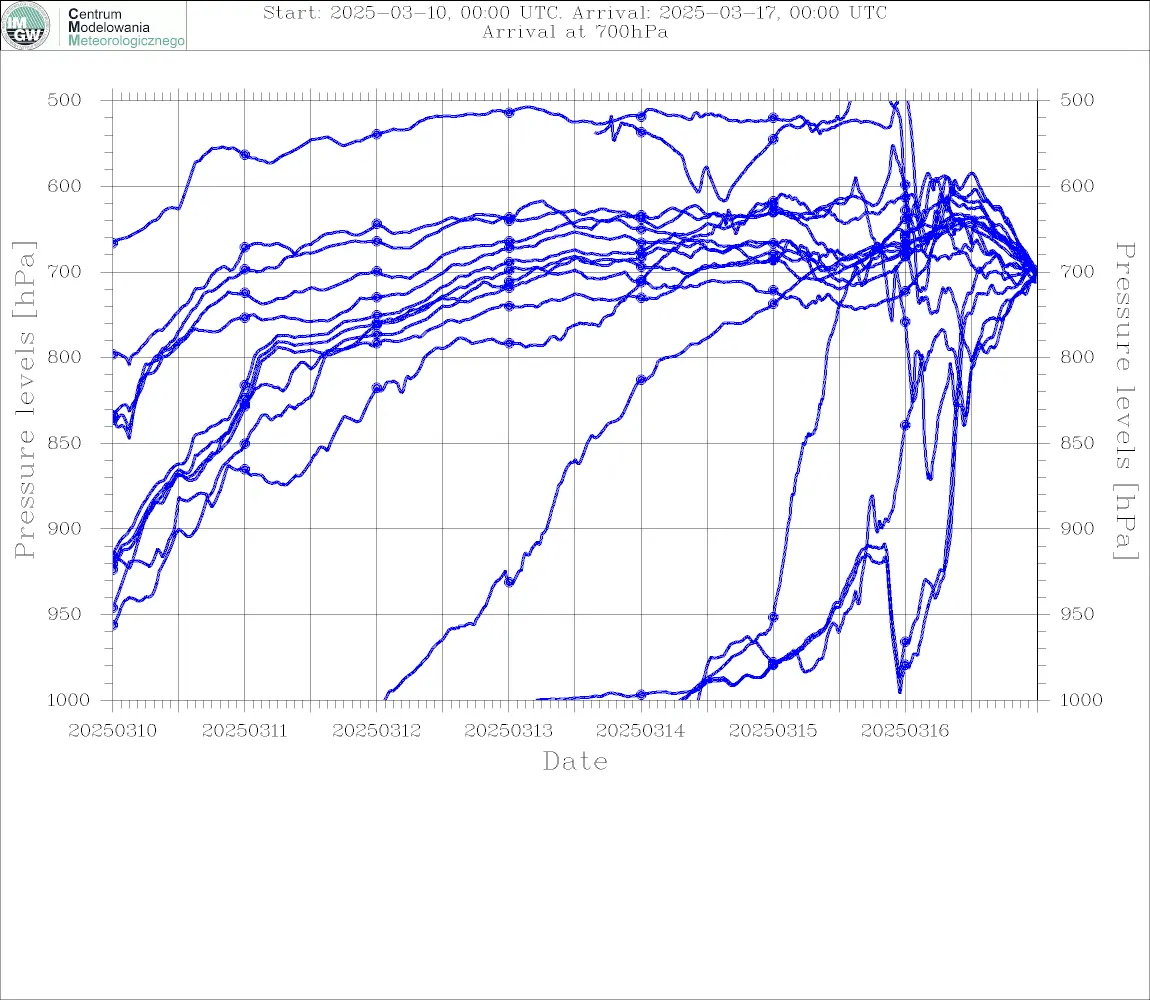1150x1000 pixels.
Task: Click left axis label 900
Action: [x=64, y=528]
